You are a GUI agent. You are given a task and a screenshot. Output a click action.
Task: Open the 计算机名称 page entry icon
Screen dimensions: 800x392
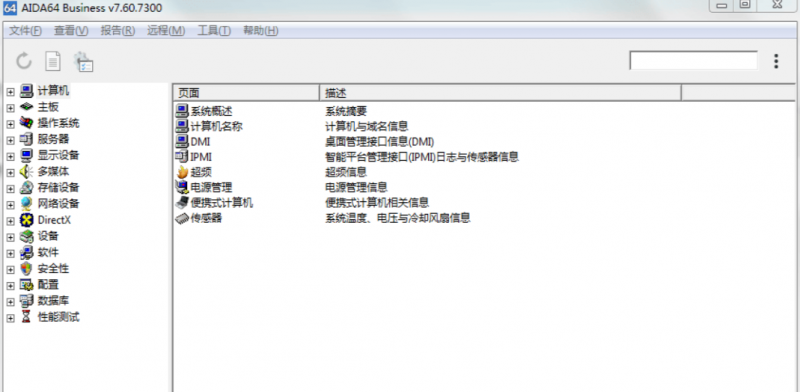tap(182, 126)
